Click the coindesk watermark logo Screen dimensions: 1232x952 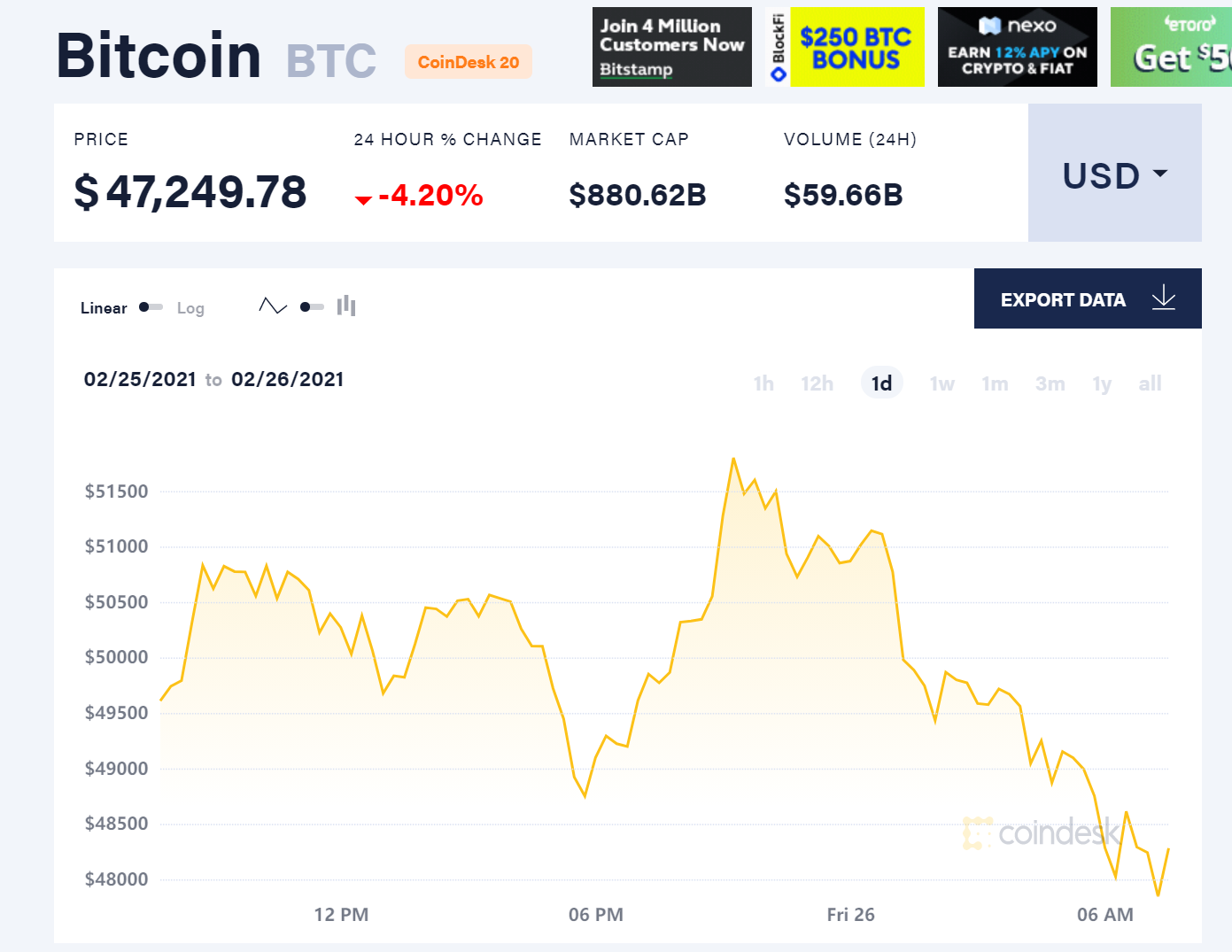(1042, 832)
